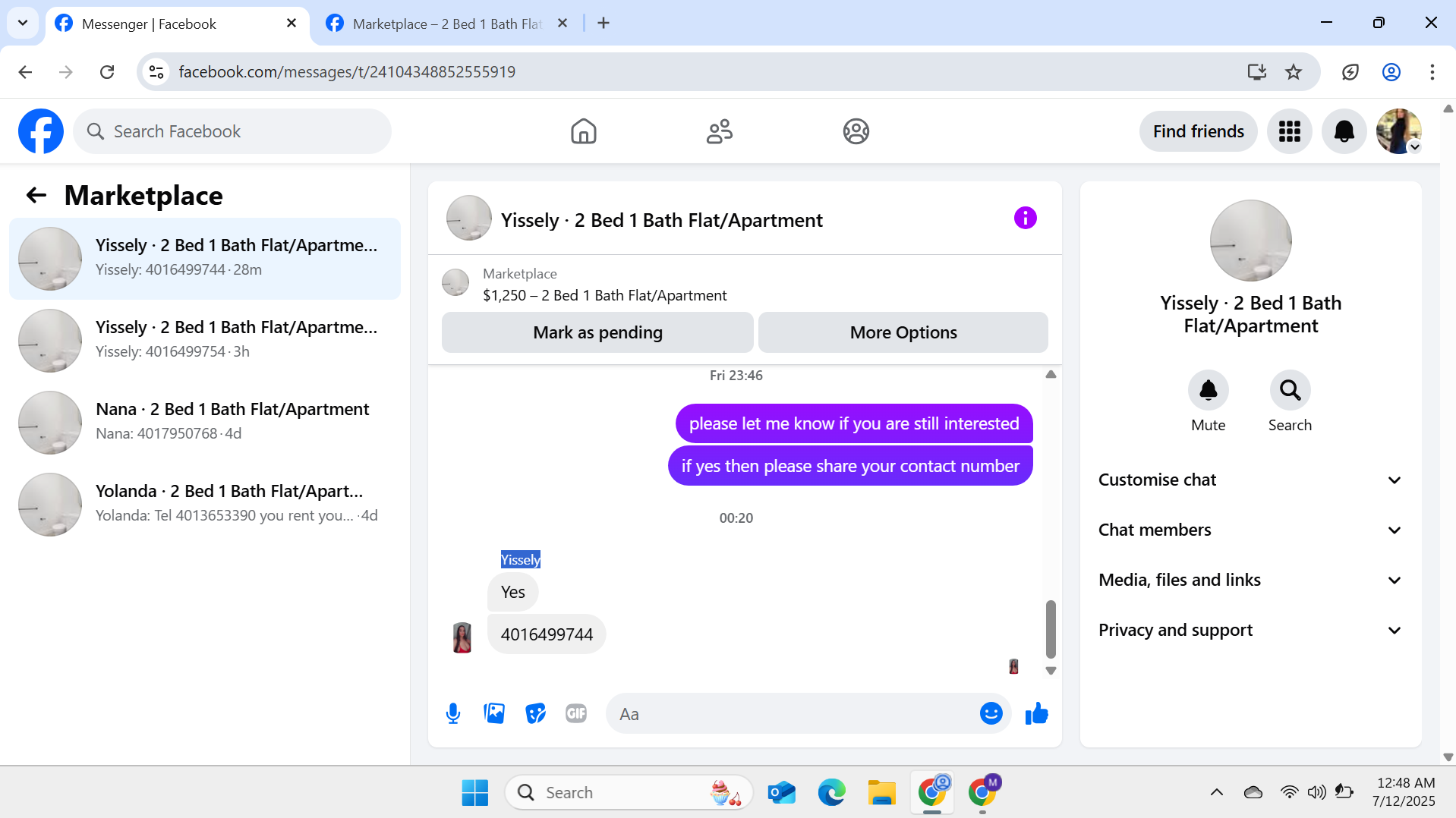Viewport: 1456px width, 818px height.
Task: Open the browser extension icon beside address bar
Action: coord(1350,72)
